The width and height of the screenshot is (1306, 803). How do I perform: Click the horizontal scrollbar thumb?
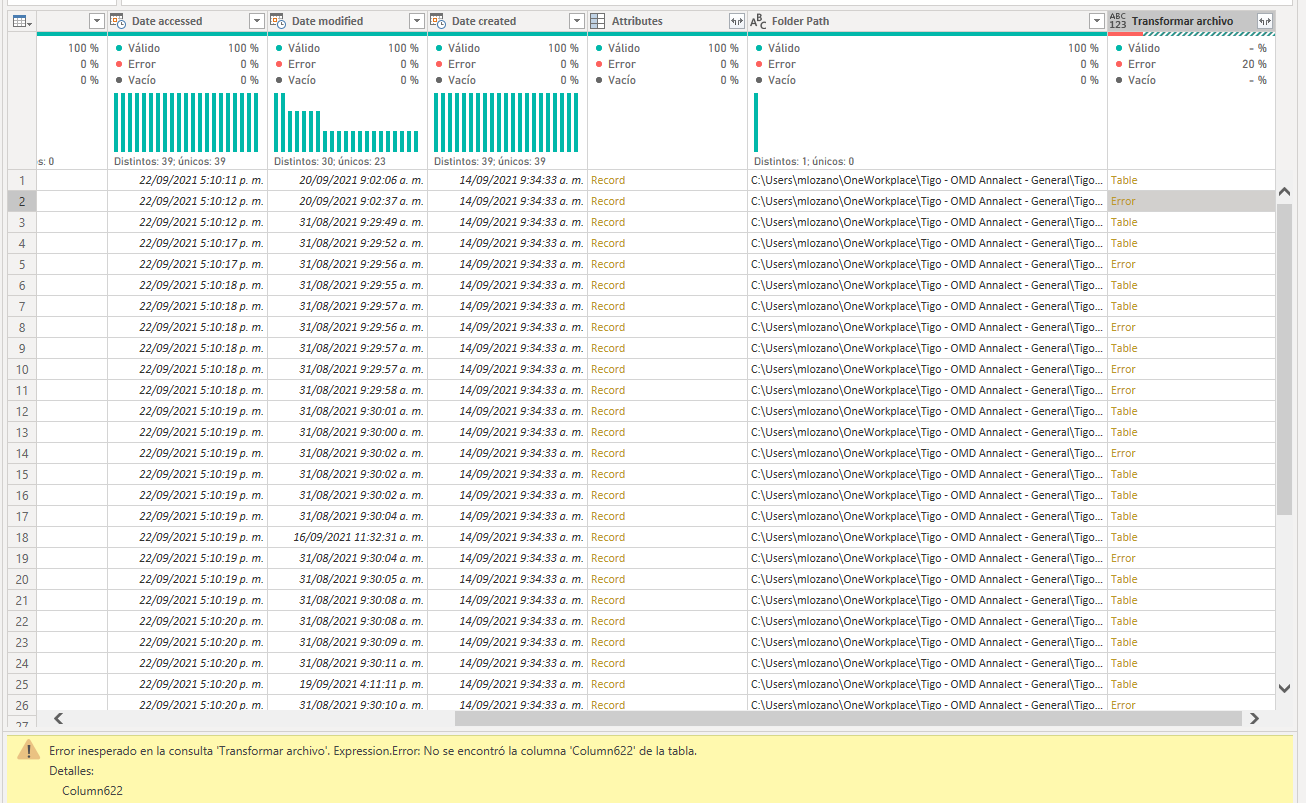click(848, 718)
